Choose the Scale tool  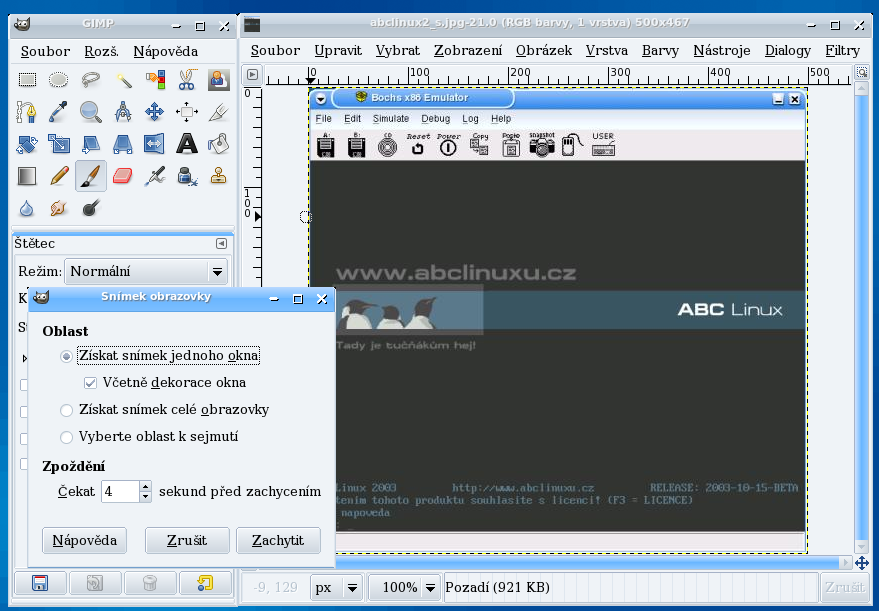[58, 144]
